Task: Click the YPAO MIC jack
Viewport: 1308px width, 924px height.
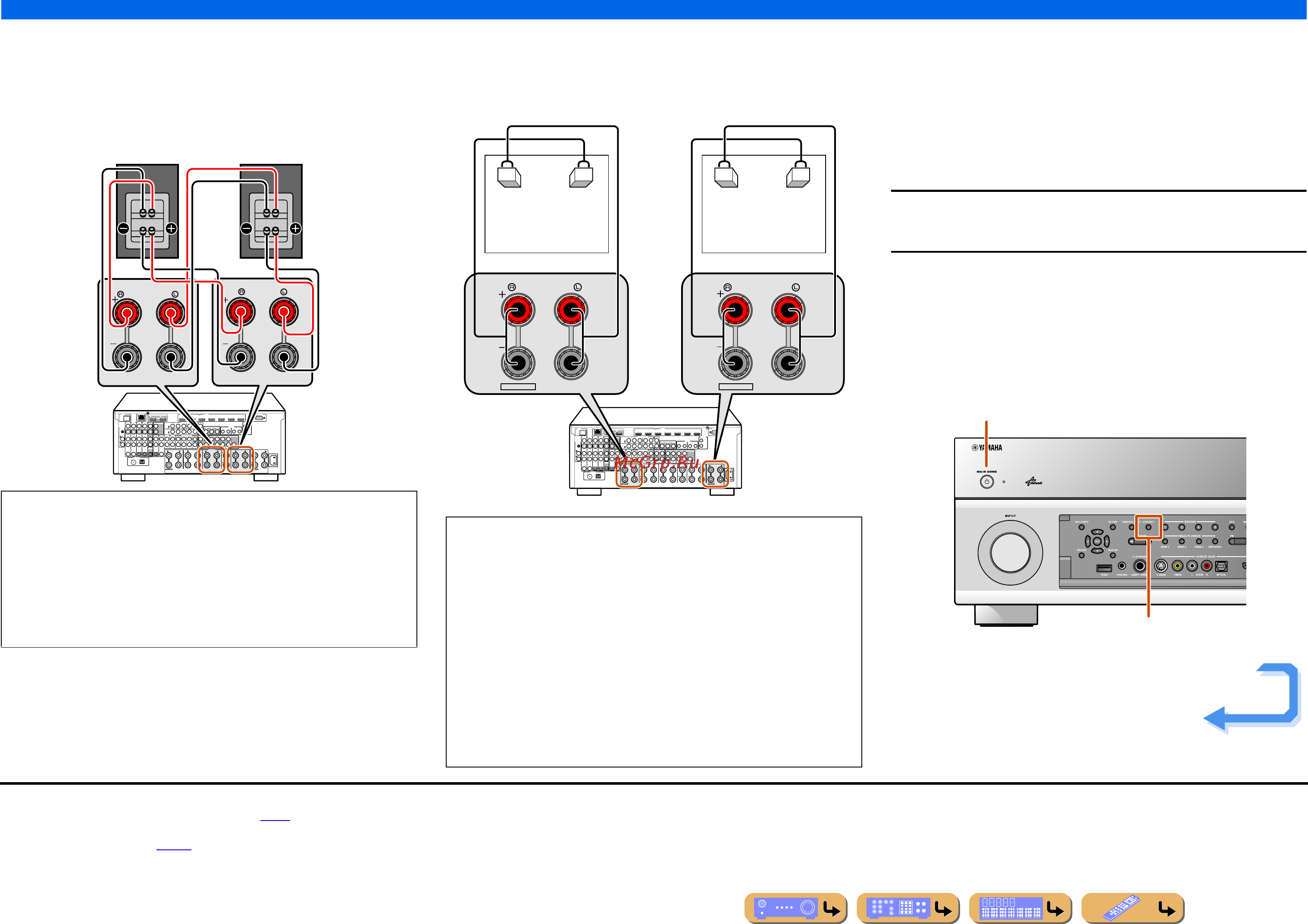Action: [x=1122, y=566]
